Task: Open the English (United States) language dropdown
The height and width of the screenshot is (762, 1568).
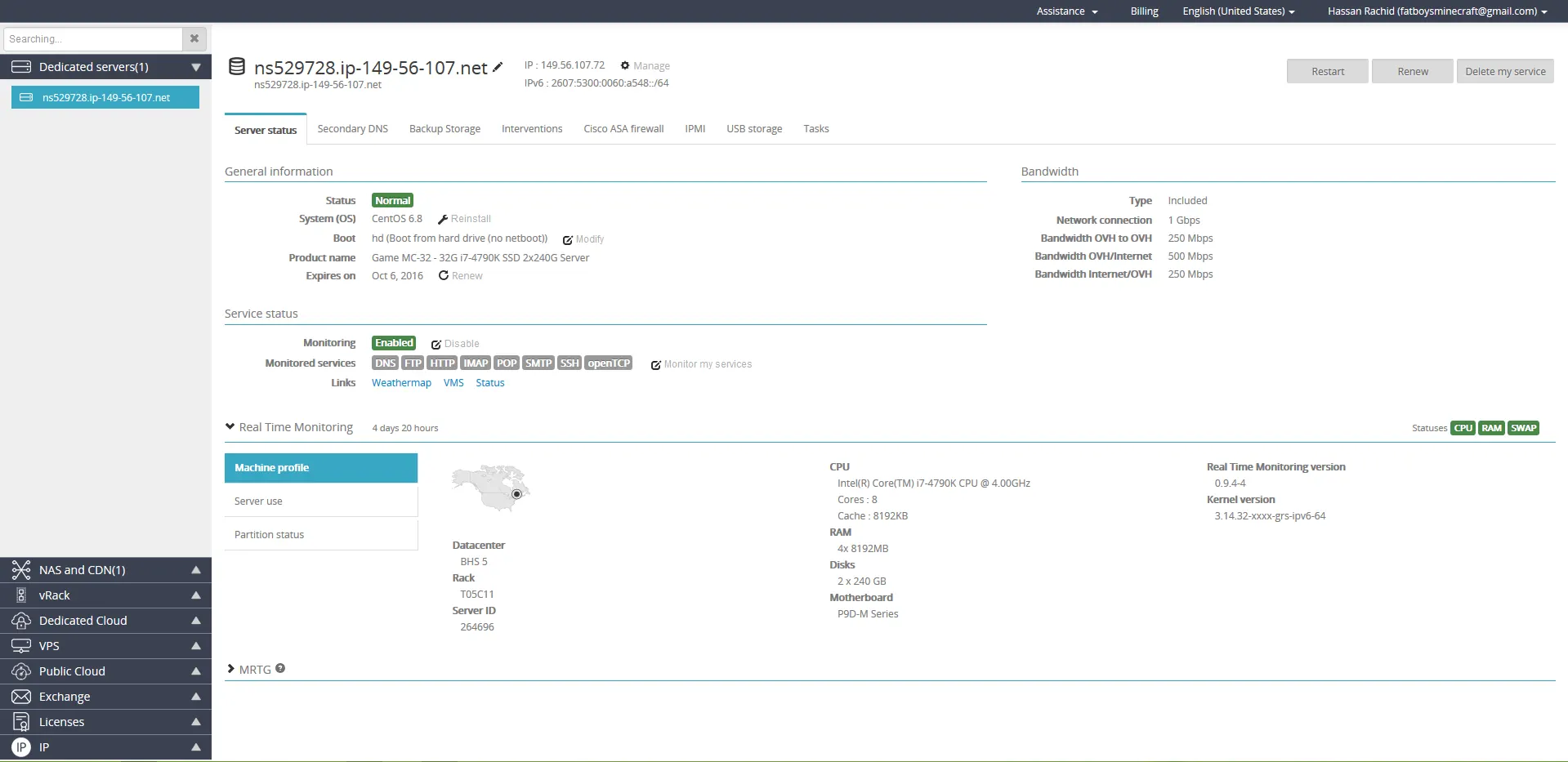Action: [x=1238, y=11]
